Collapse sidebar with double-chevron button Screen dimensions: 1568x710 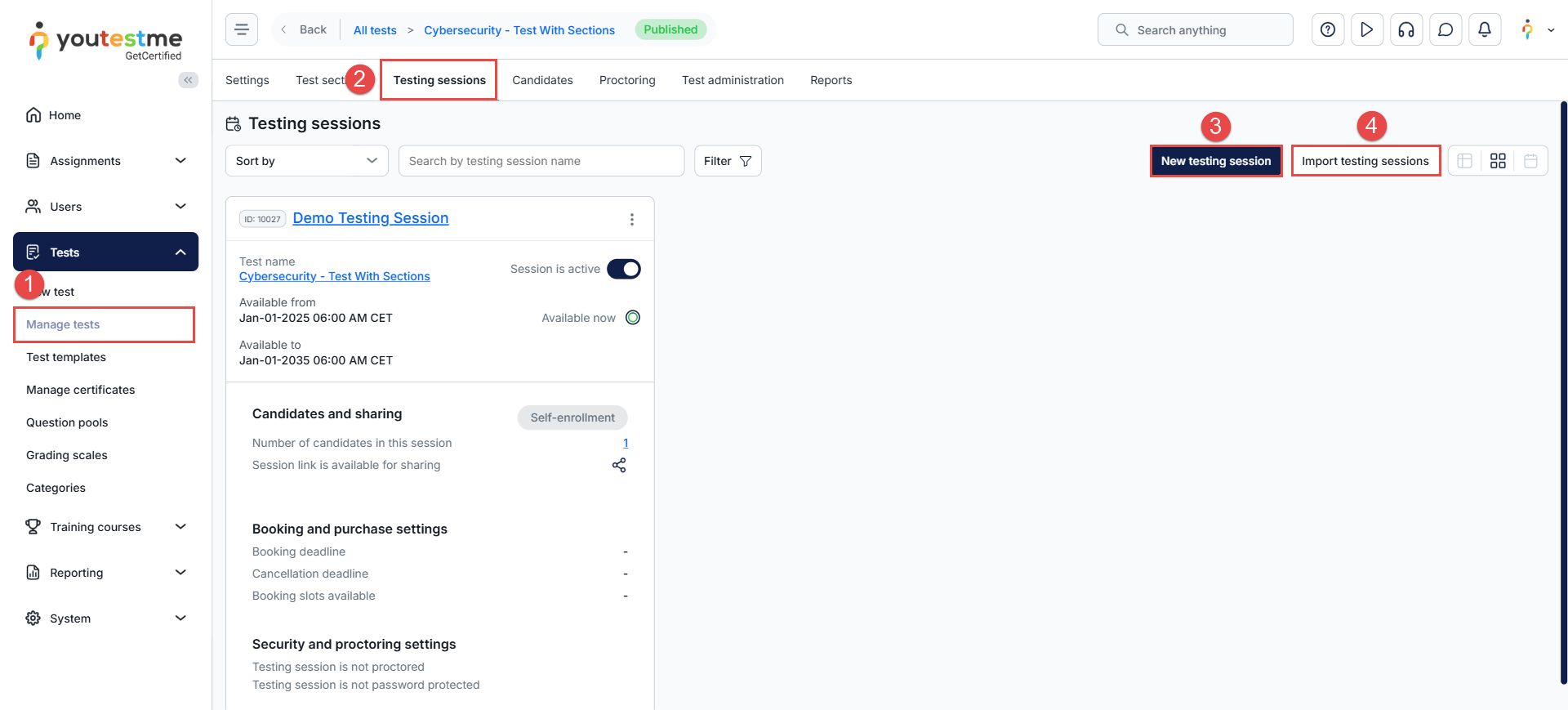coord(188,80)
